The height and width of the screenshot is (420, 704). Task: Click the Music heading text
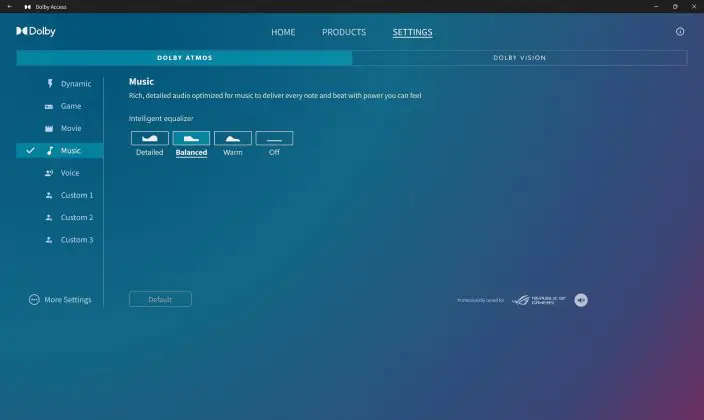(141, 82)
